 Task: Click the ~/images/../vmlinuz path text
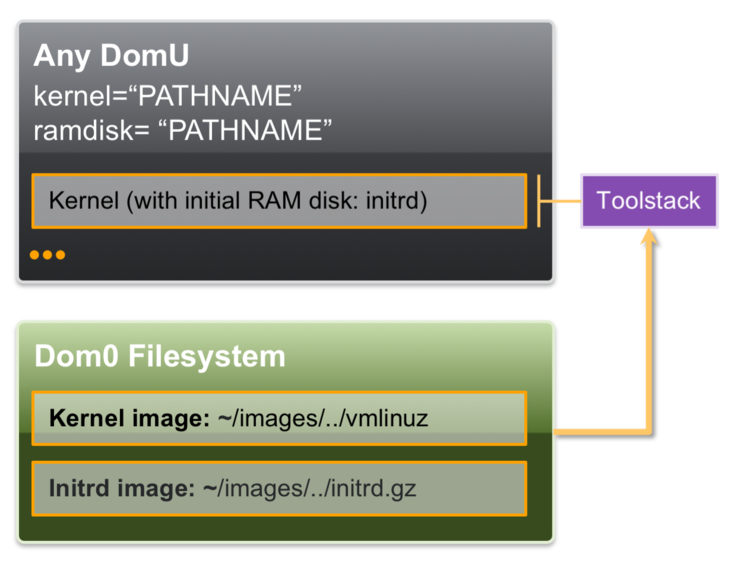coord(322,418)
